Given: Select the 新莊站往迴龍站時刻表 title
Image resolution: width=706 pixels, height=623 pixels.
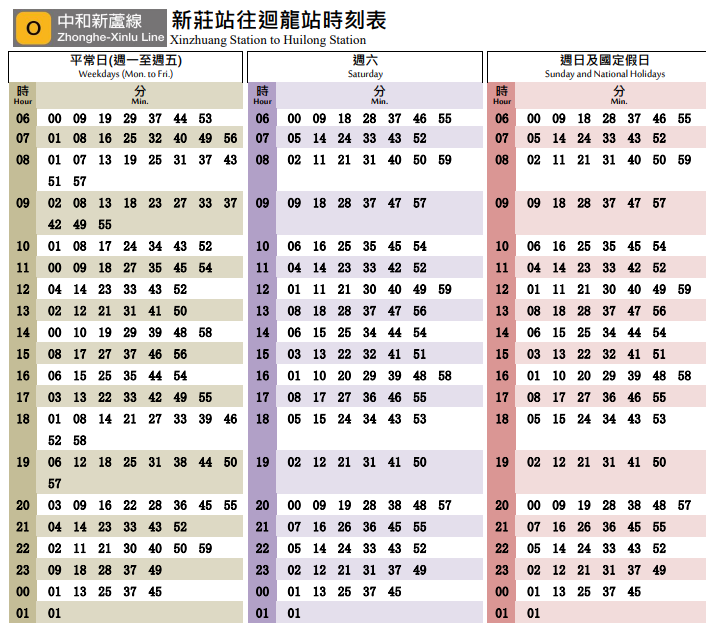Looking at the screenshot, I should [279, 20].
